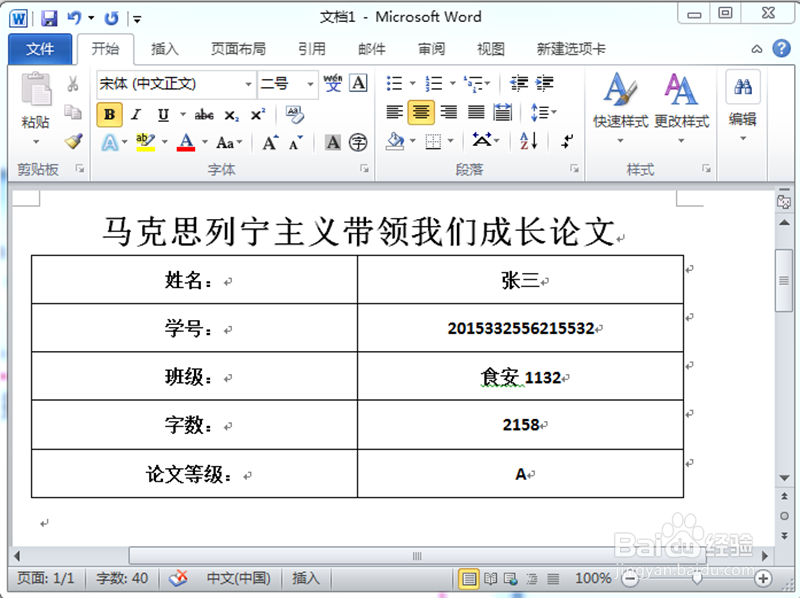Toggle bold formatting in the Font group
The height and width of the screenshot is (598, 800).
[109, 114]
